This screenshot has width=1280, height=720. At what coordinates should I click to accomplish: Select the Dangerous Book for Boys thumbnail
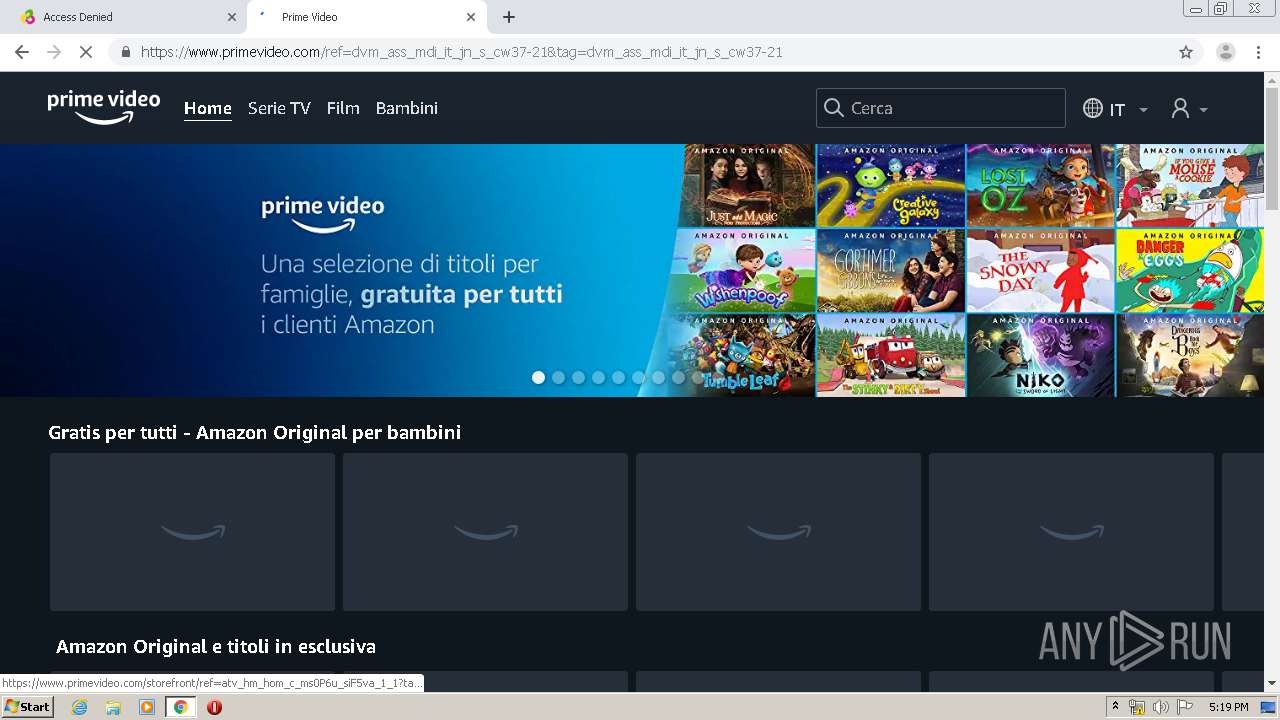[x=1190, y=355]
